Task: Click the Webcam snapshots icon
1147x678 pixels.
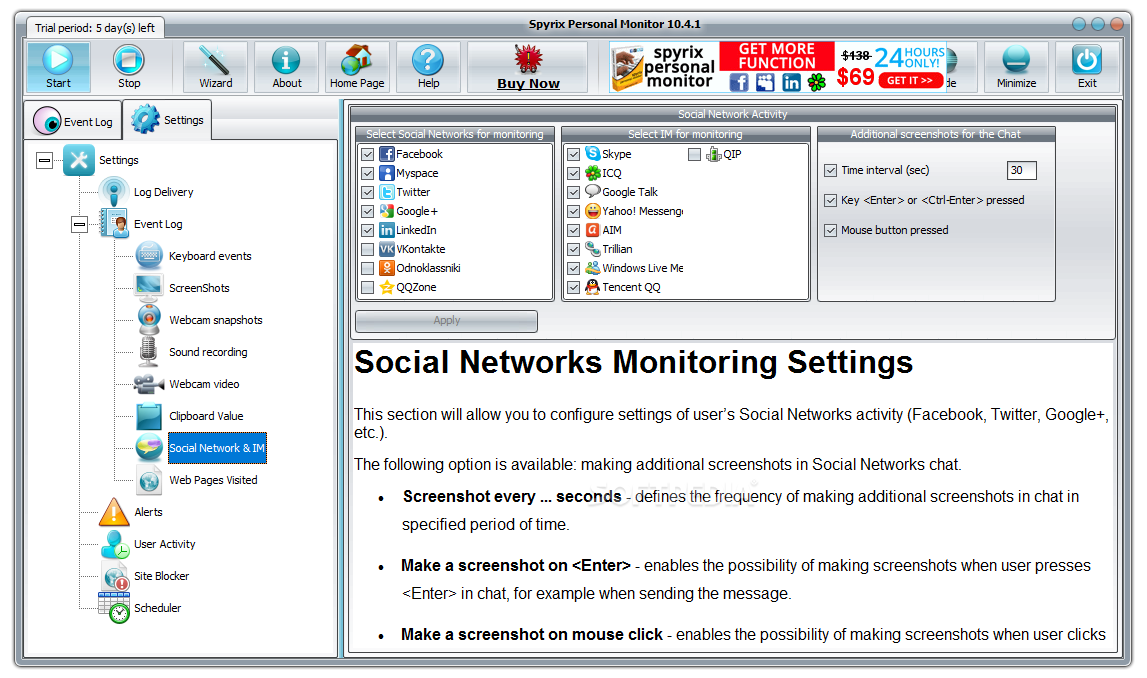Action: point(149,320)
